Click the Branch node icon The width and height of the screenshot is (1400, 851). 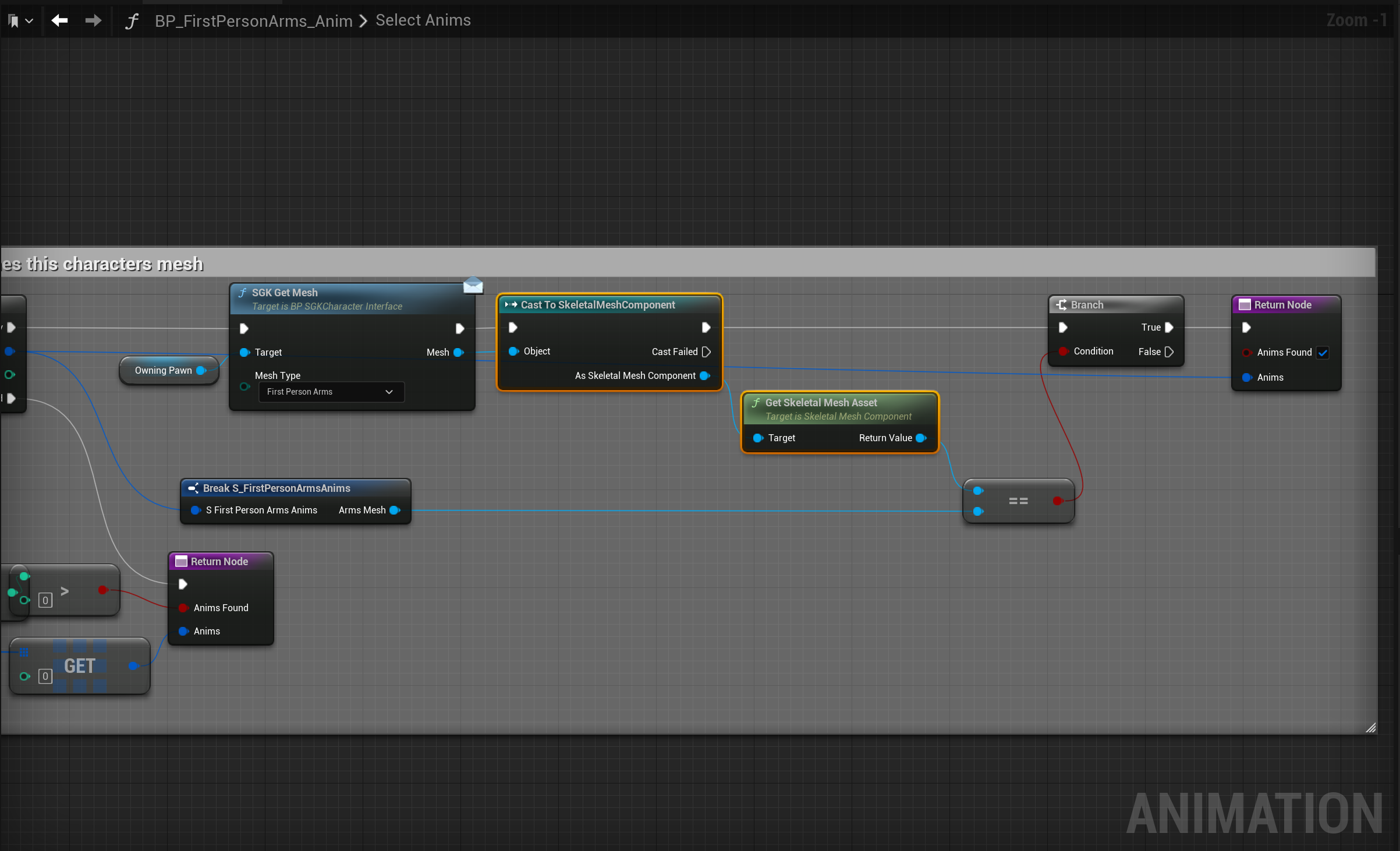coord(1061,305)
